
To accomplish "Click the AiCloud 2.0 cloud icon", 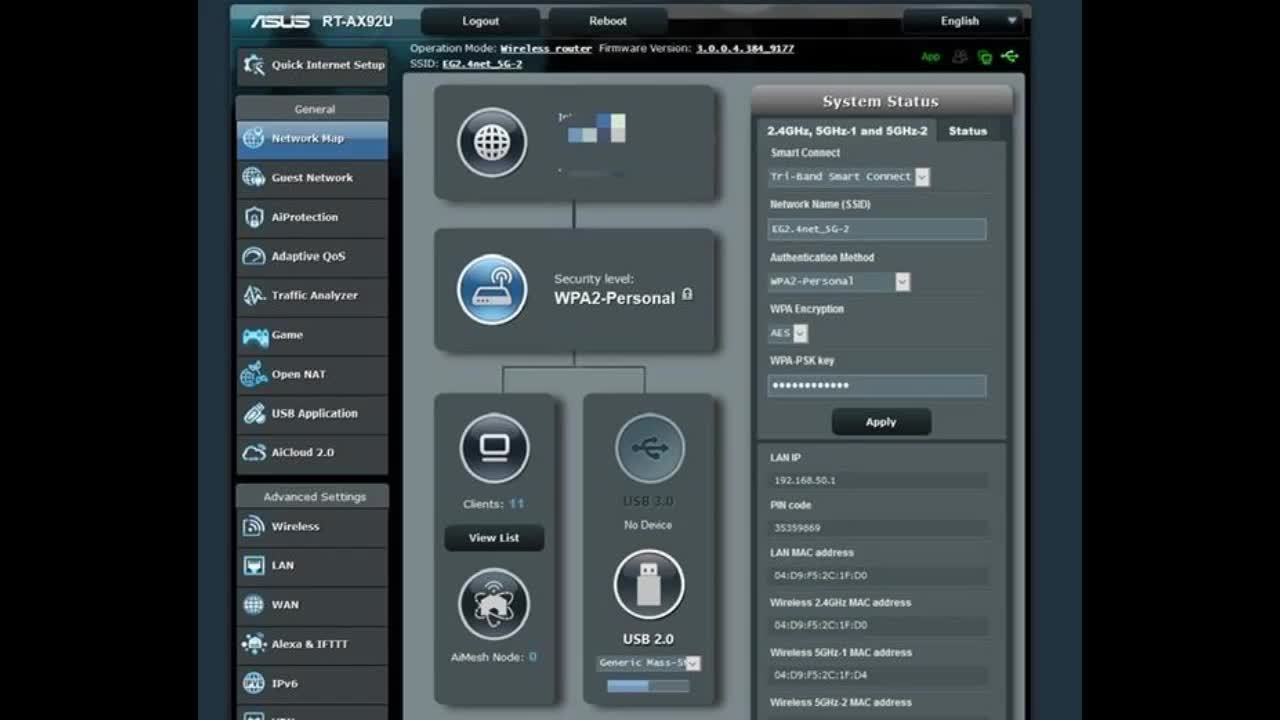I will pos(254,452).
